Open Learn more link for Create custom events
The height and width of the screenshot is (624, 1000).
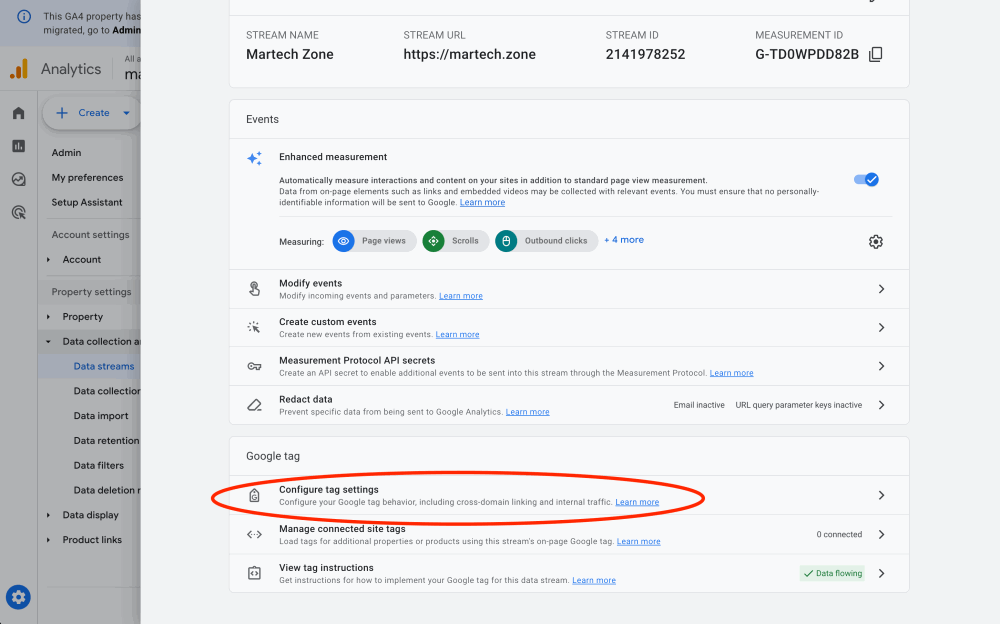point(457,334)
